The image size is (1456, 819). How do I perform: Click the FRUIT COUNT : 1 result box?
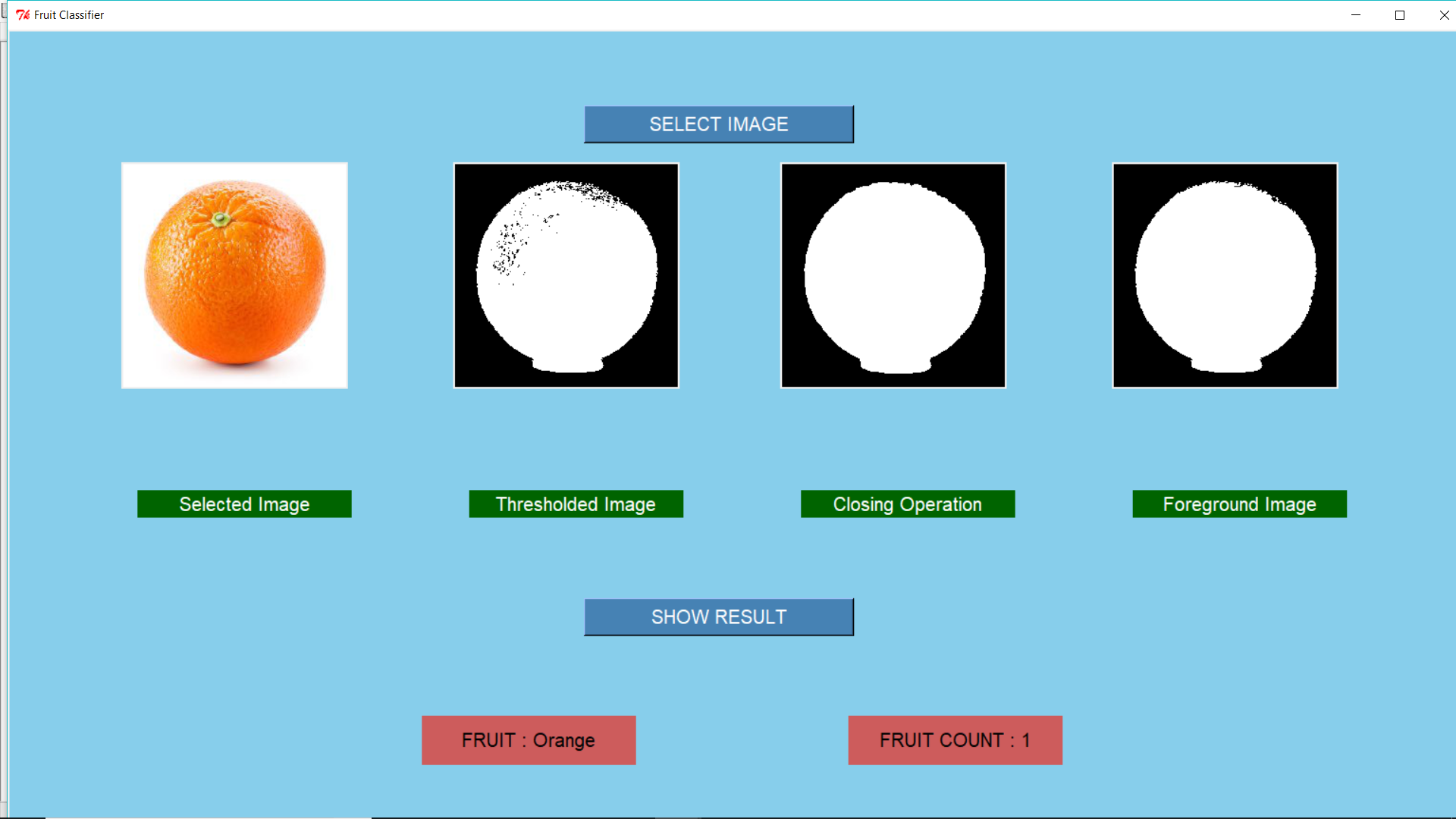955,740
